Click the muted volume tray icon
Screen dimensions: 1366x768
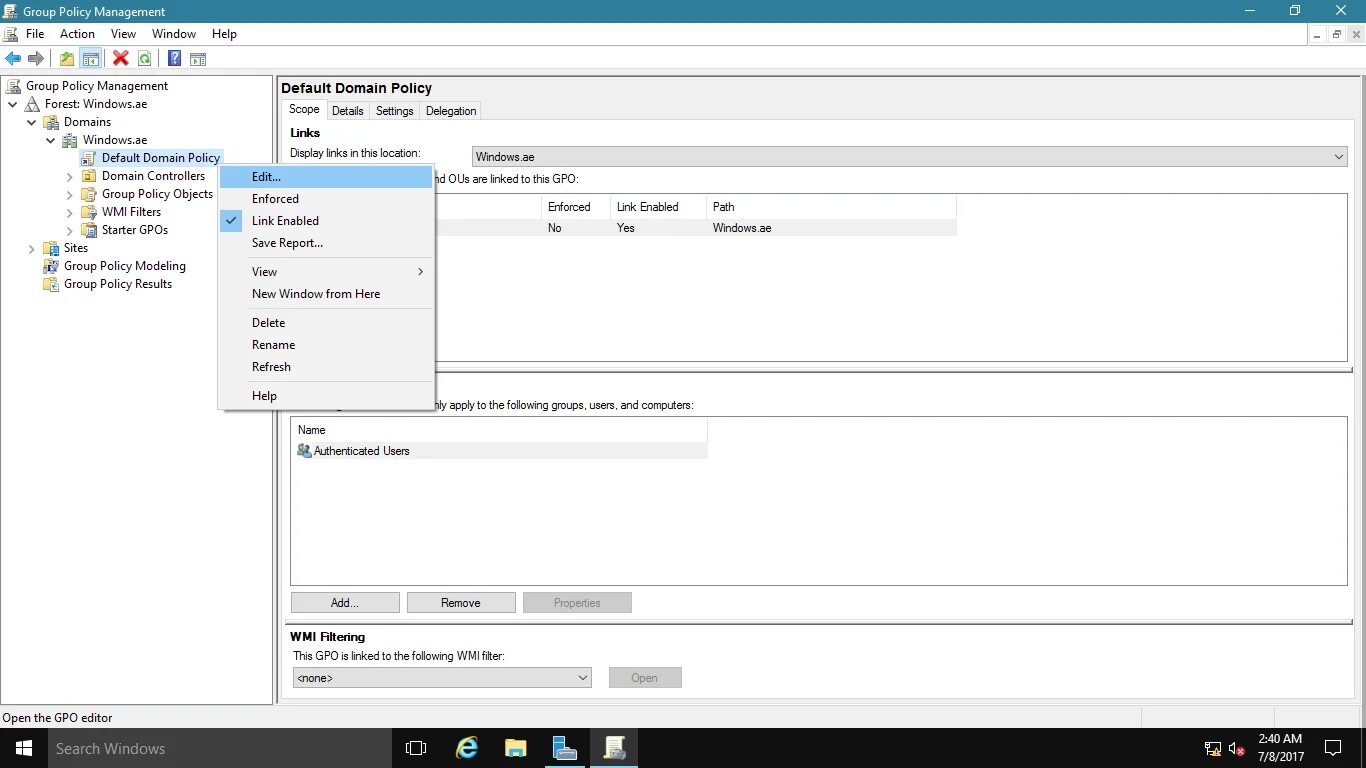pyautogui.click(x=1236, y=748)
